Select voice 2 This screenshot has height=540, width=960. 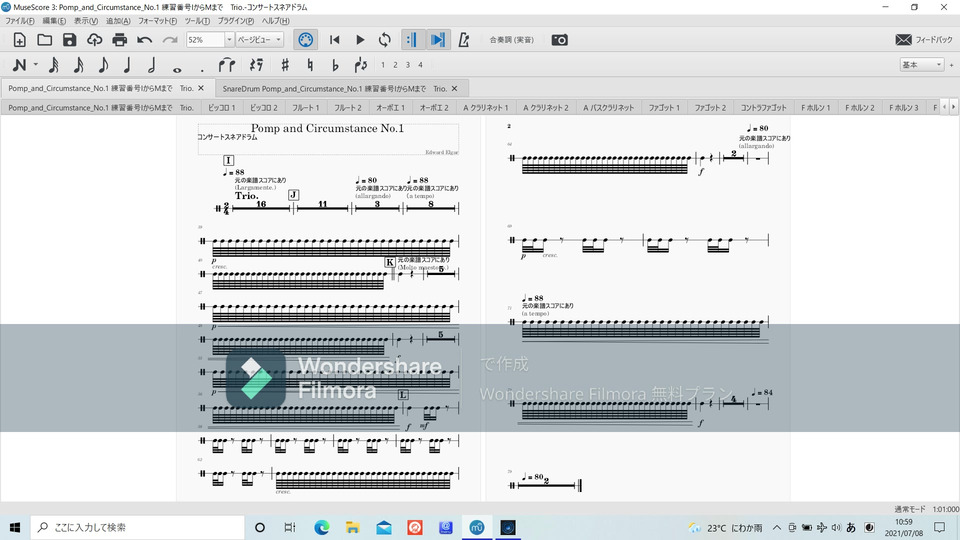(x=395, y=65)
